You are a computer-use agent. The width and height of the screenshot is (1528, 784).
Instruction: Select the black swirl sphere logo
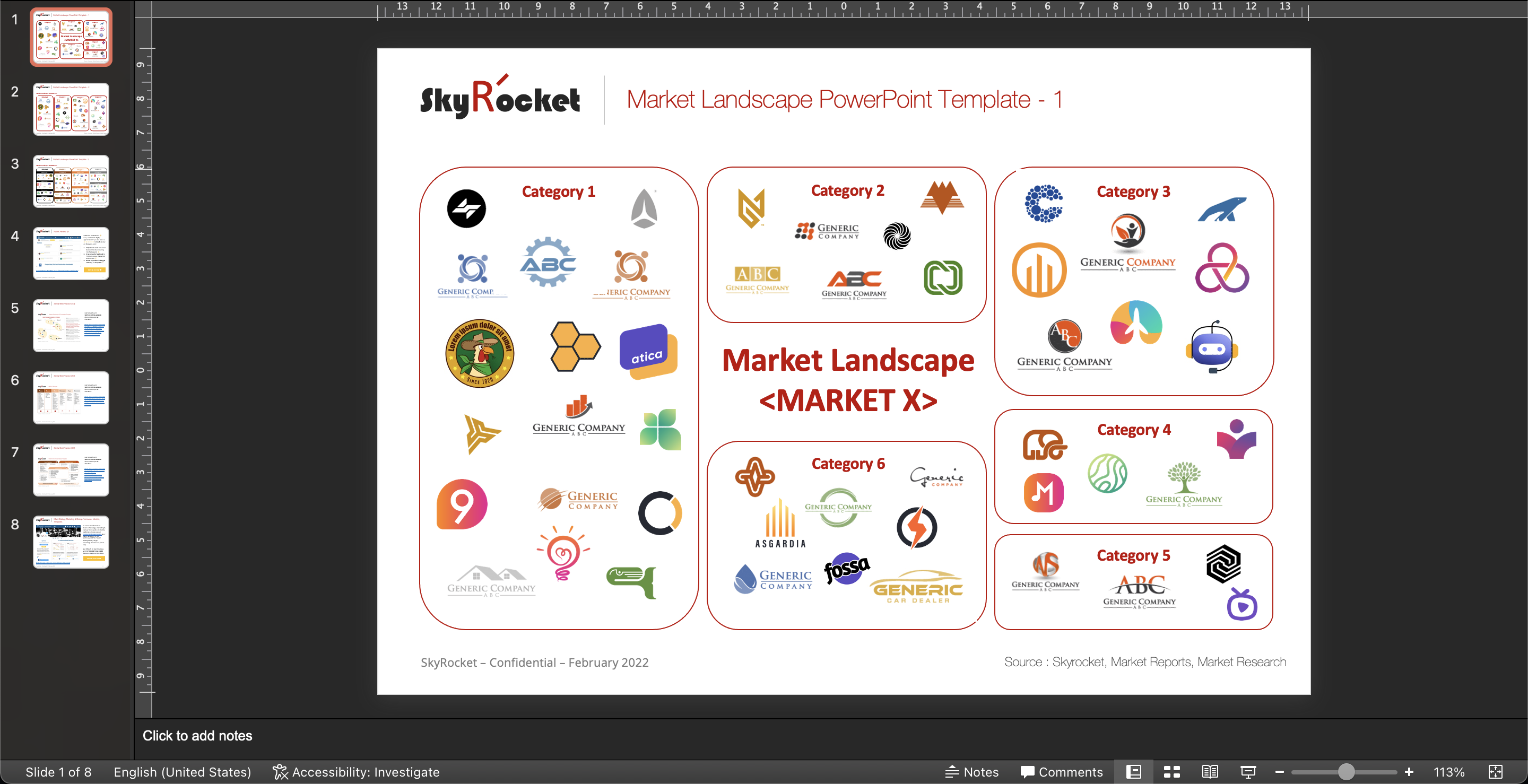897,236
